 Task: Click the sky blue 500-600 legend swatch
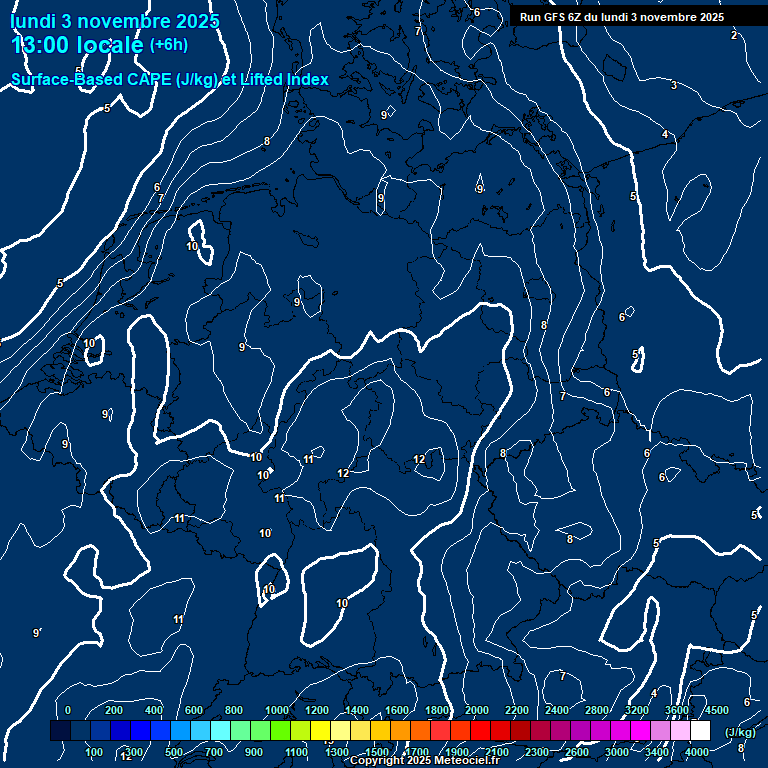[x=181, y=730]
